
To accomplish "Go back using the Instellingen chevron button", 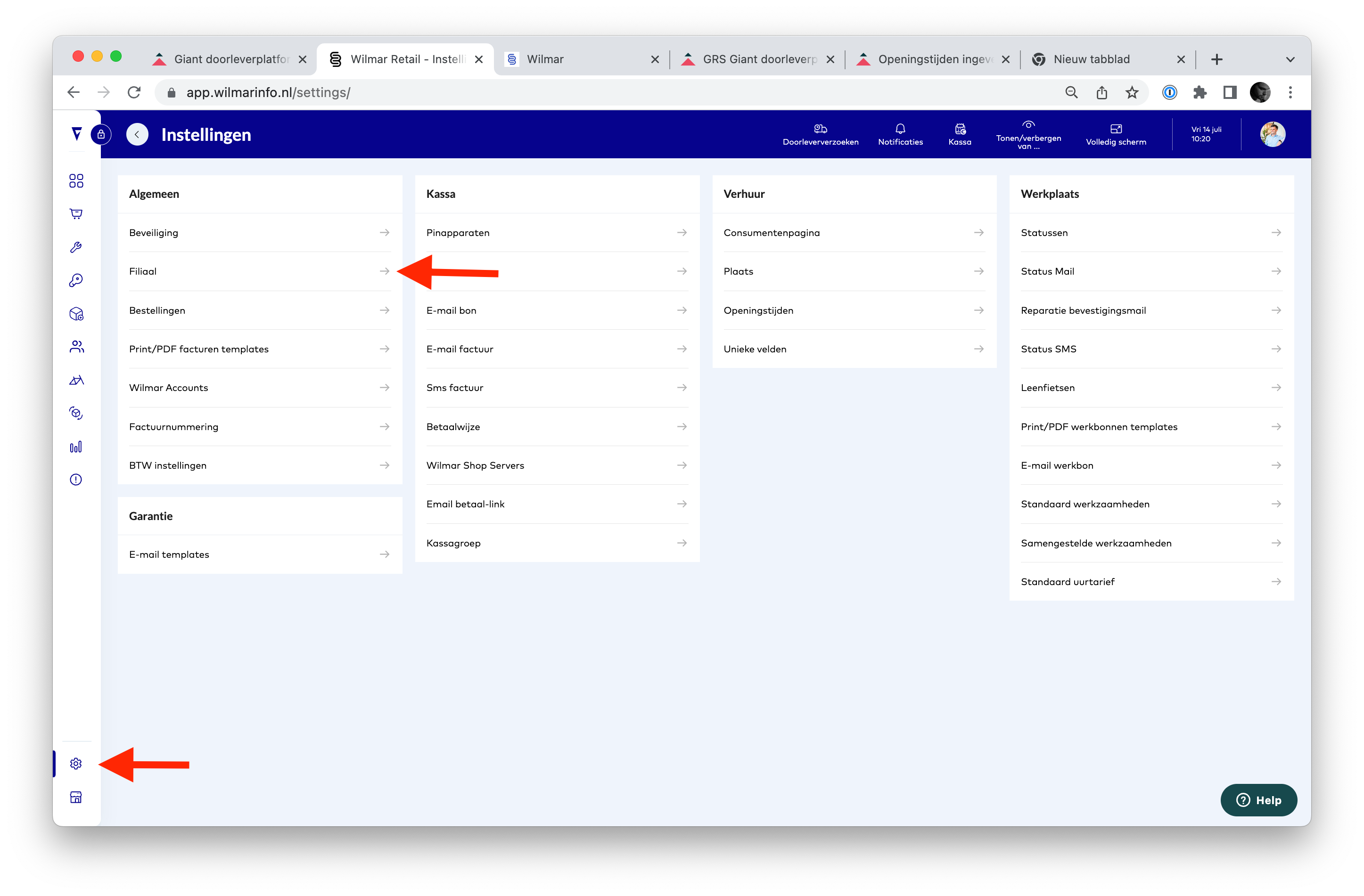I will pos(137,135).
